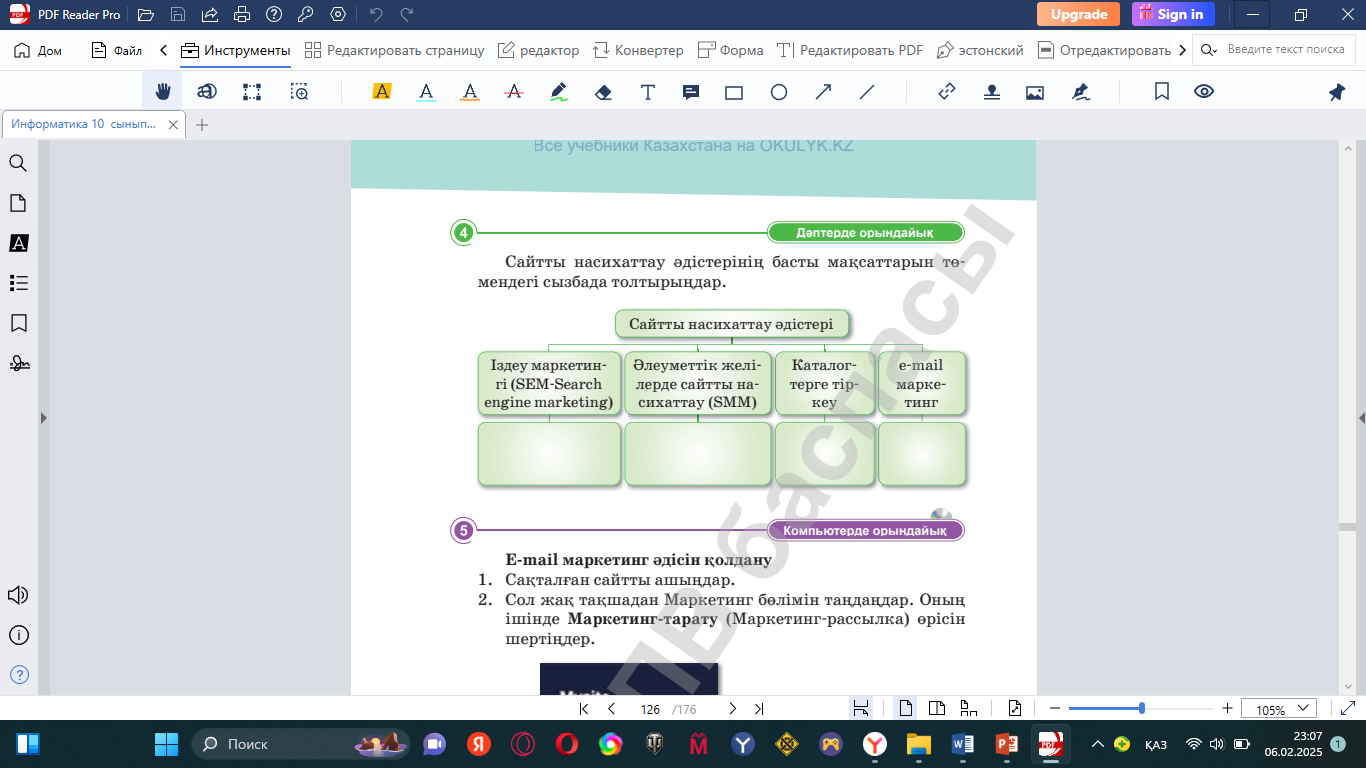The height and width of the screenshot is (768, 1366).
Task: Choose the Arrow drawing tool
Action: pyautogui.click(x=823, y=92)
